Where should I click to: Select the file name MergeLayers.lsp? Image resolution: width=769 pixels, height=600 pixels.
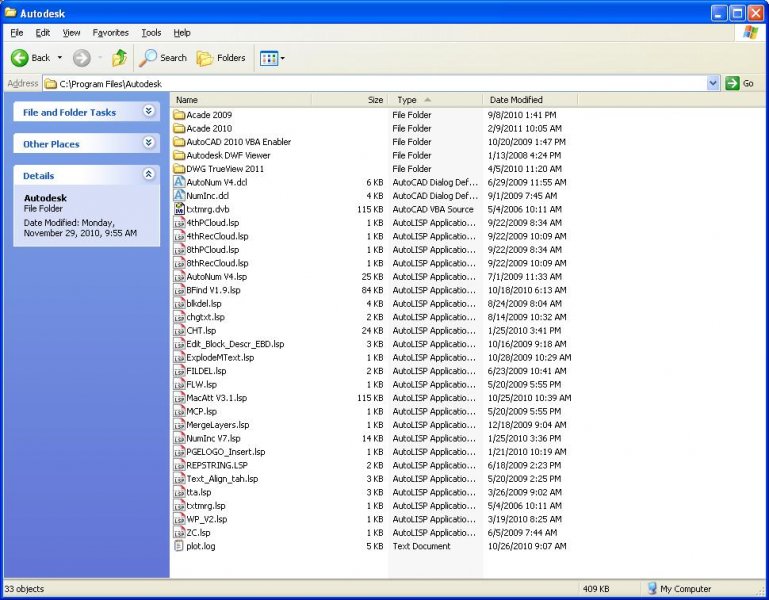218,425
